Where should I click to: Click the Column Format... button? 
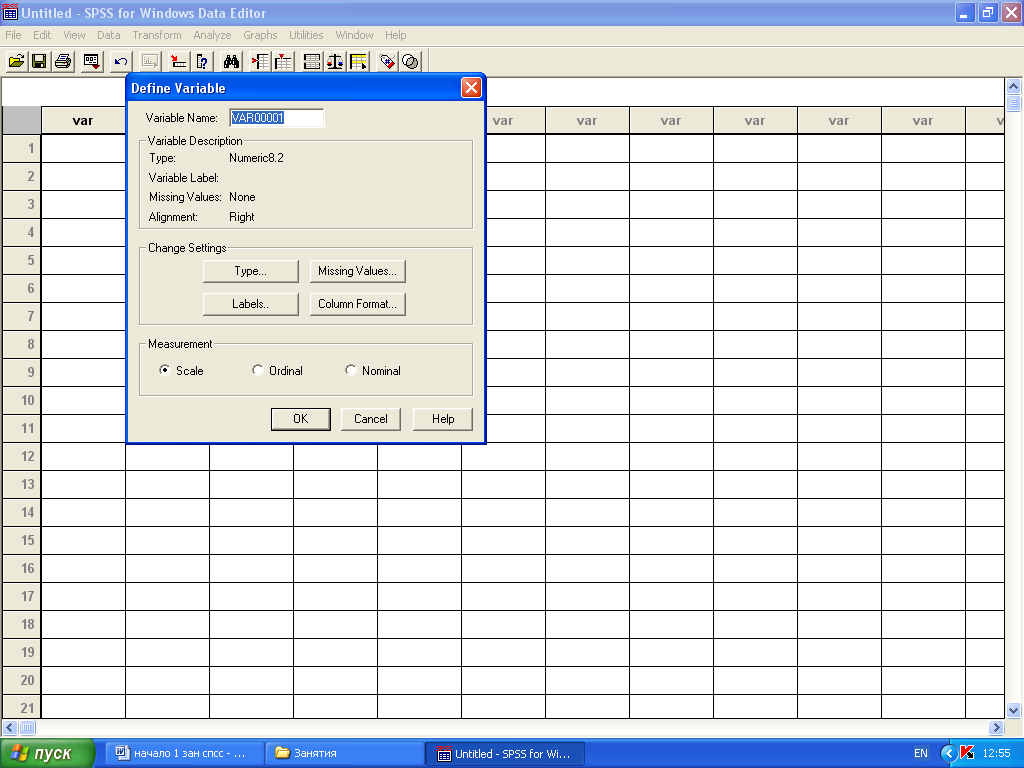click(x=357, y=304)
